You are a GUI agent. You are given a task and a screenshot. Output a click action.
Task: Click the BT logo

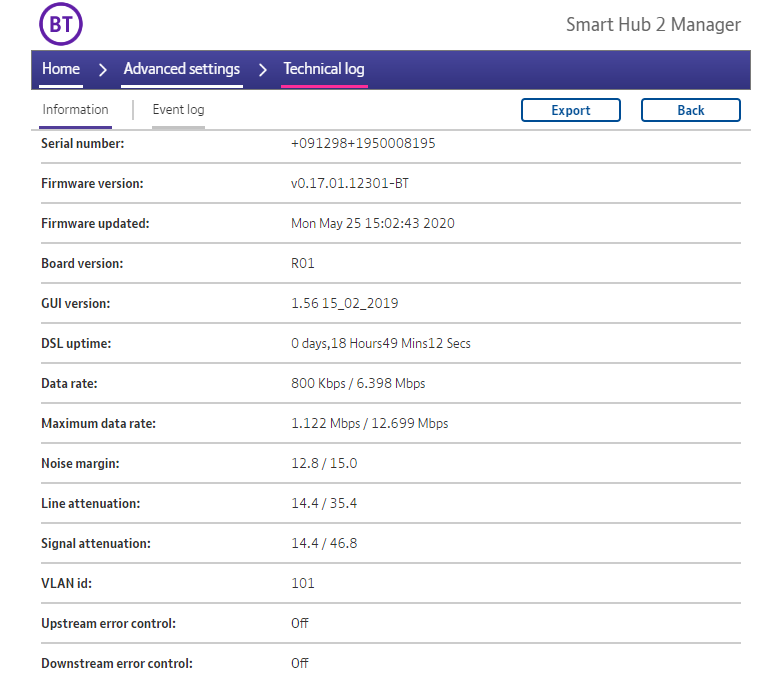tap(60, 24)
